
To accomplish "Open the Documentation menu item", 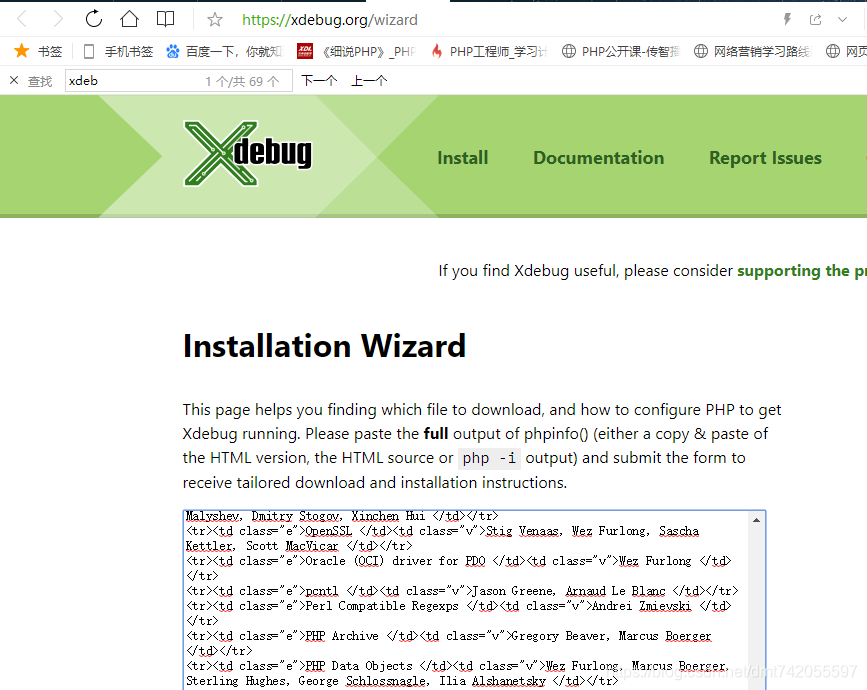I will click(598, 158).
